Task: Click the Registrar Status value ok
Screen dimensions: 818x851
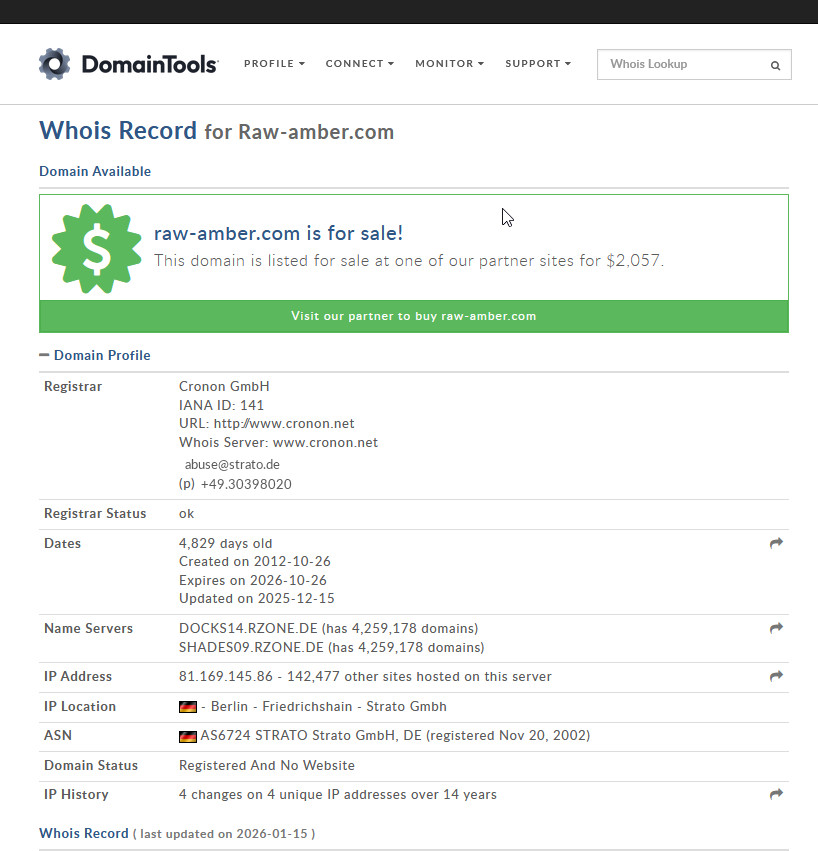Action: point(187,513)
